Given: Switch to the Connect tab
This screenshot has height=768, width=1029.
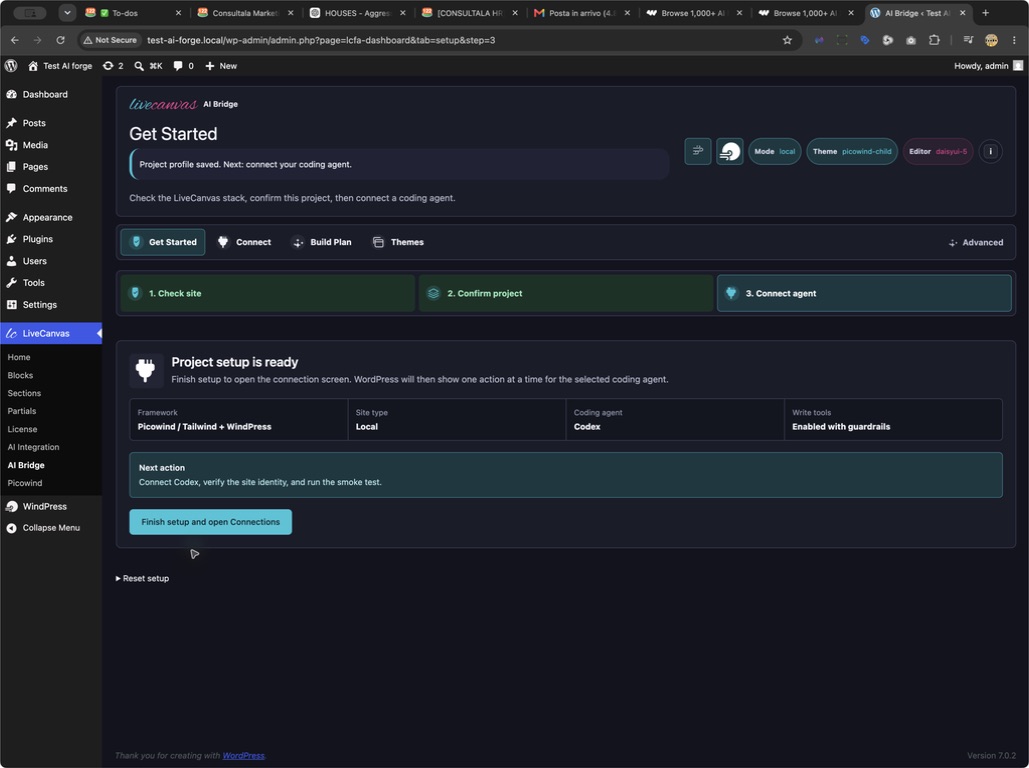Looking at the screenshot, I should [x=244, y=242].
